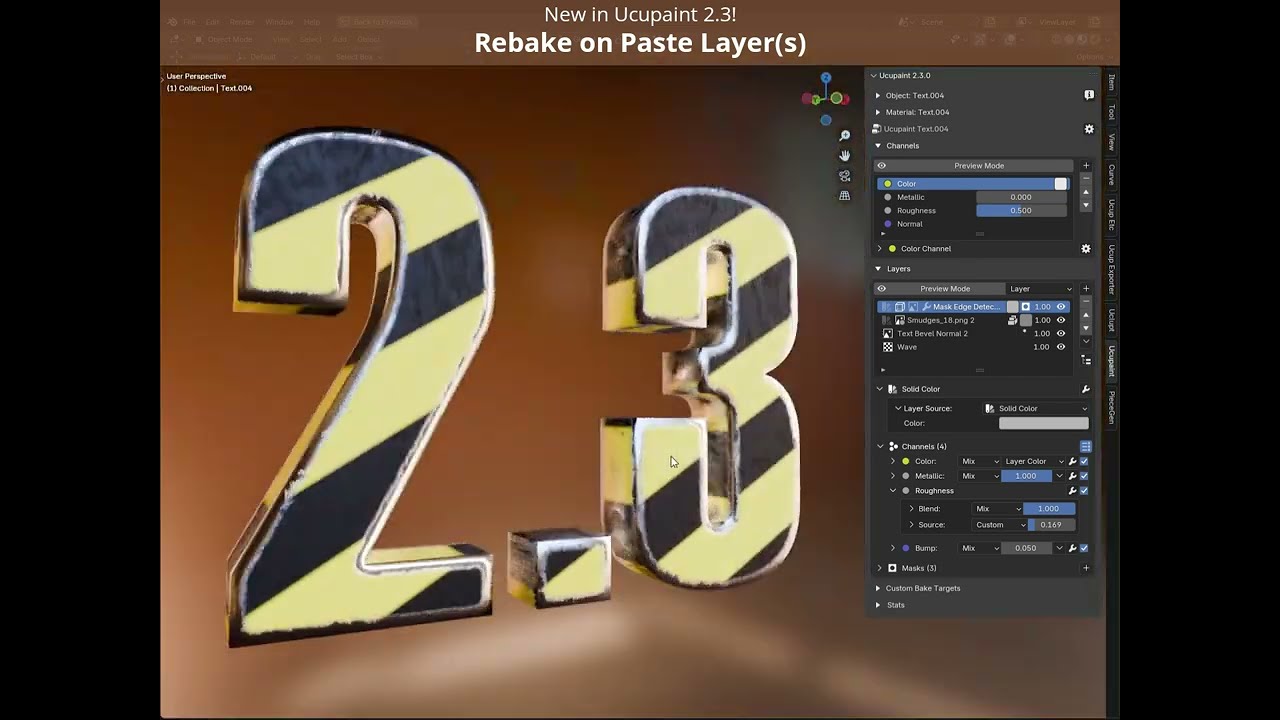
Task: Expand the Masks (3) section
Action: (x=880, y=568)
